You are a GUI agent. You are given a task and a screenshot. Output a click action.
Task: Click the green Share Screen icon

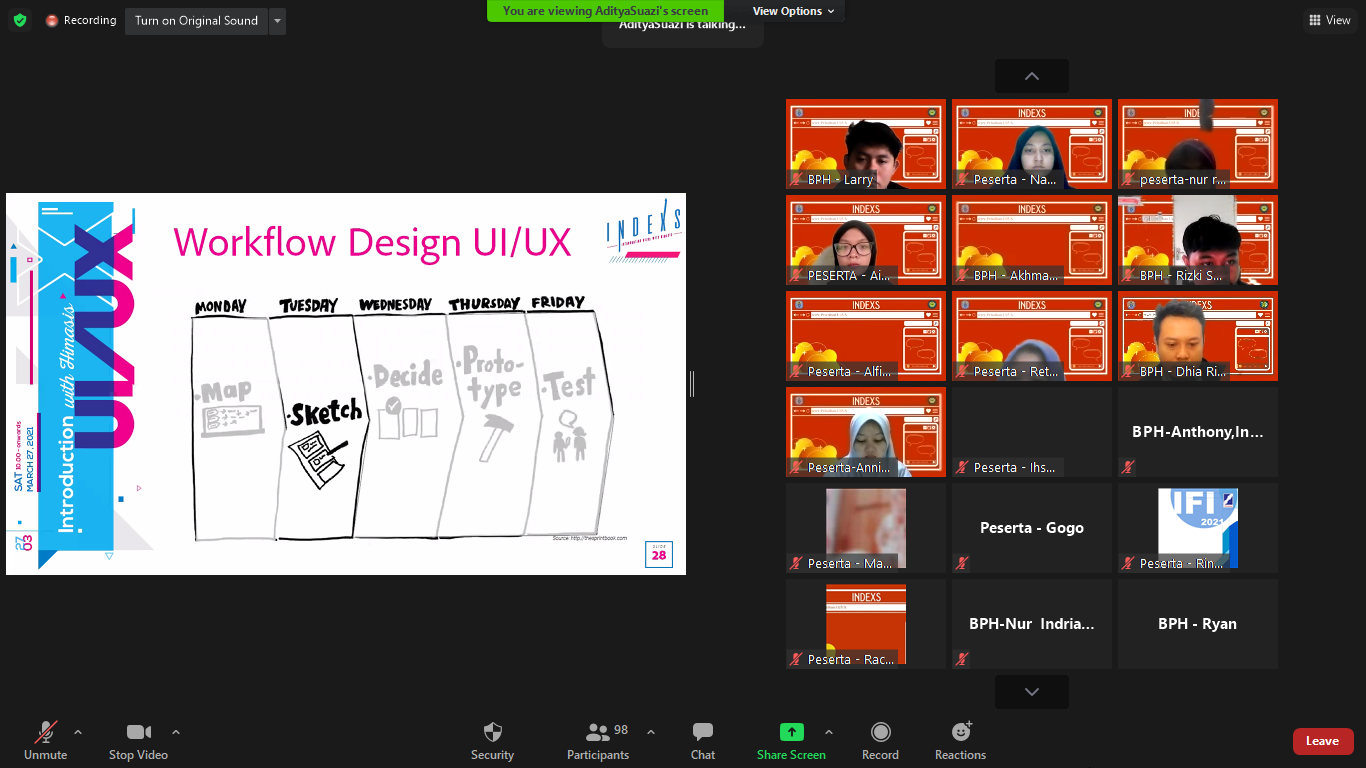point(792,732)
